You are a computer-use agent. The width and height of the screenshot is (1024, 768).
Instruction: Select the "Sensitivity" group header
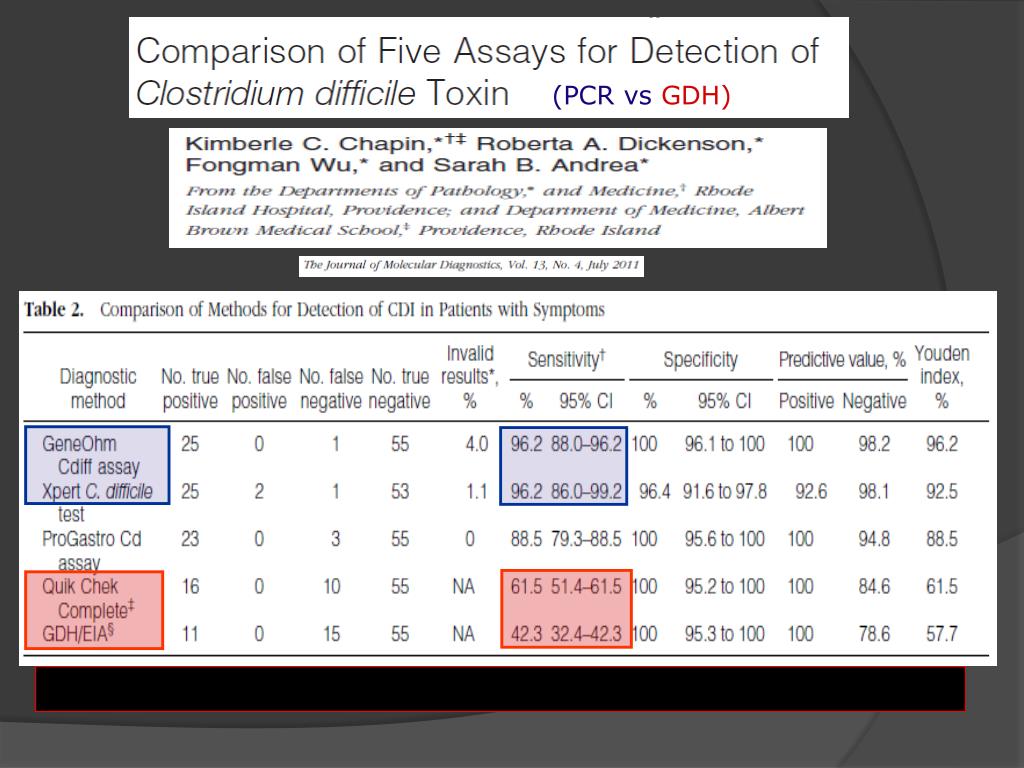(x=566, y=359)
